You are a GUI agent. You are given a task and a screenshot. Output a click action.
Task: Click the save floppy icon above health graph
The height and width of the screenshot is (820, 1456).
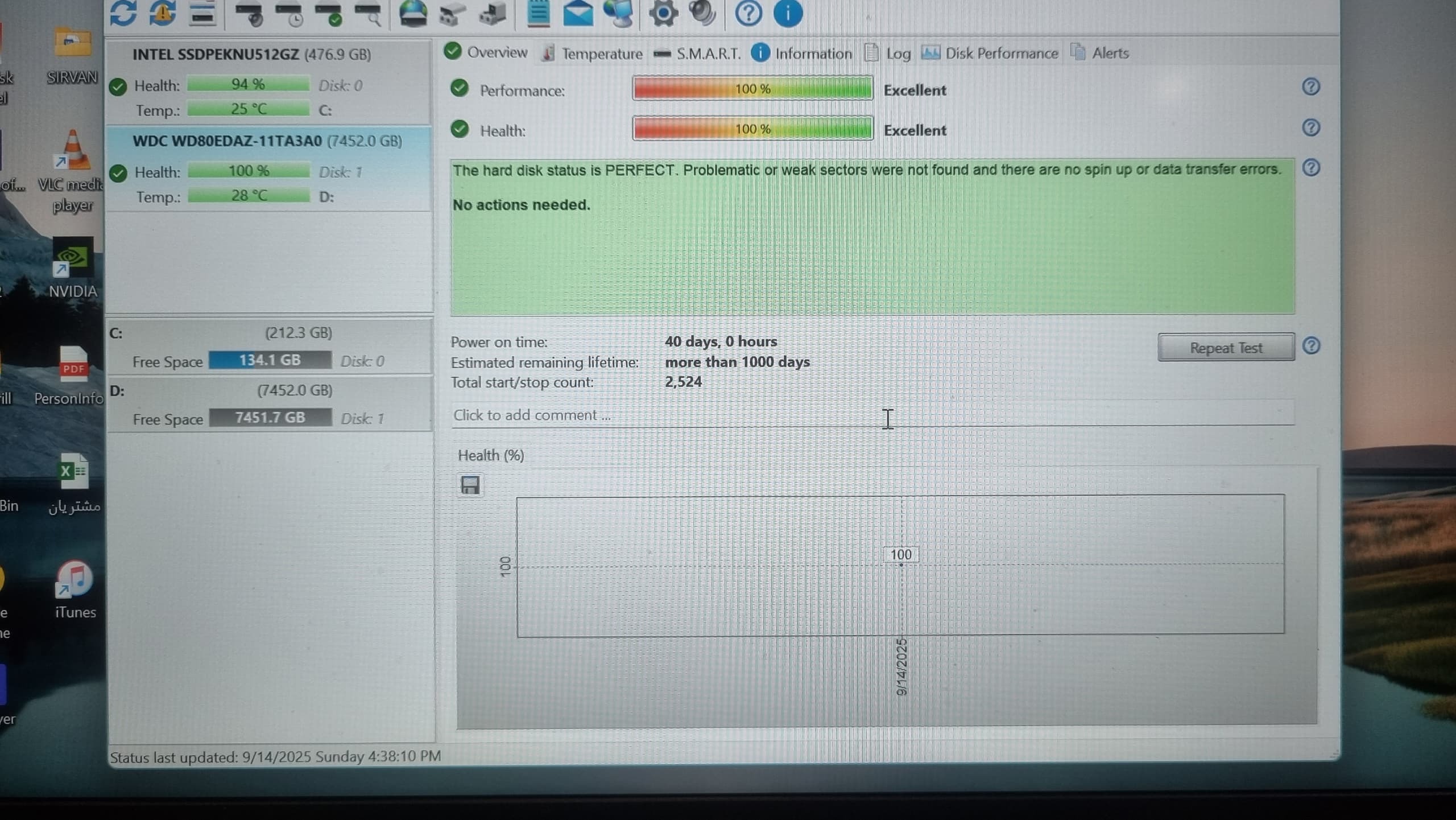pos(470,485)
